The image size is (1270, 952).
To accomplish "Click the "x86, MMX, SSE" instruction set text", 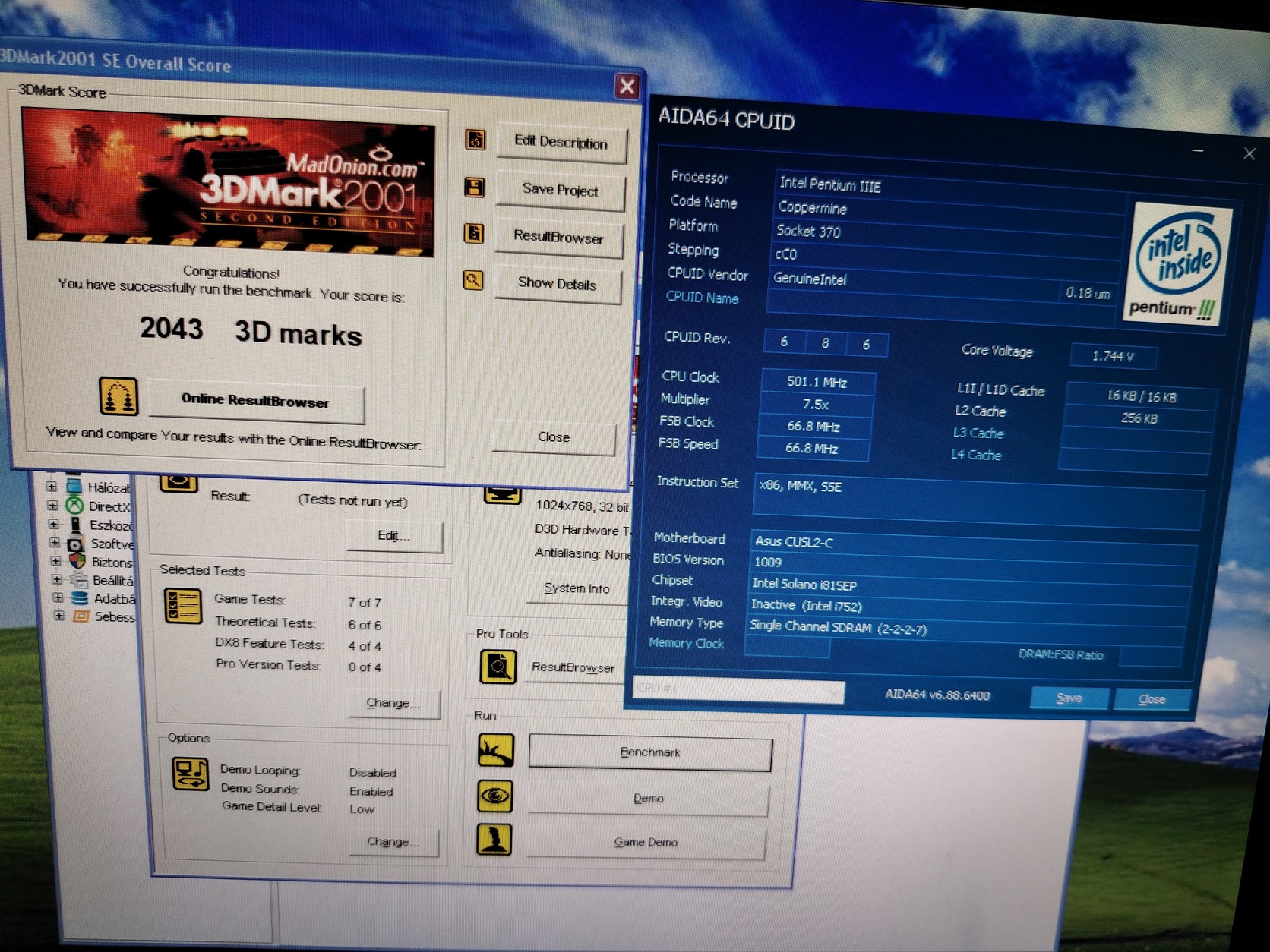I will pyautogui.click(x=801, y=486).
